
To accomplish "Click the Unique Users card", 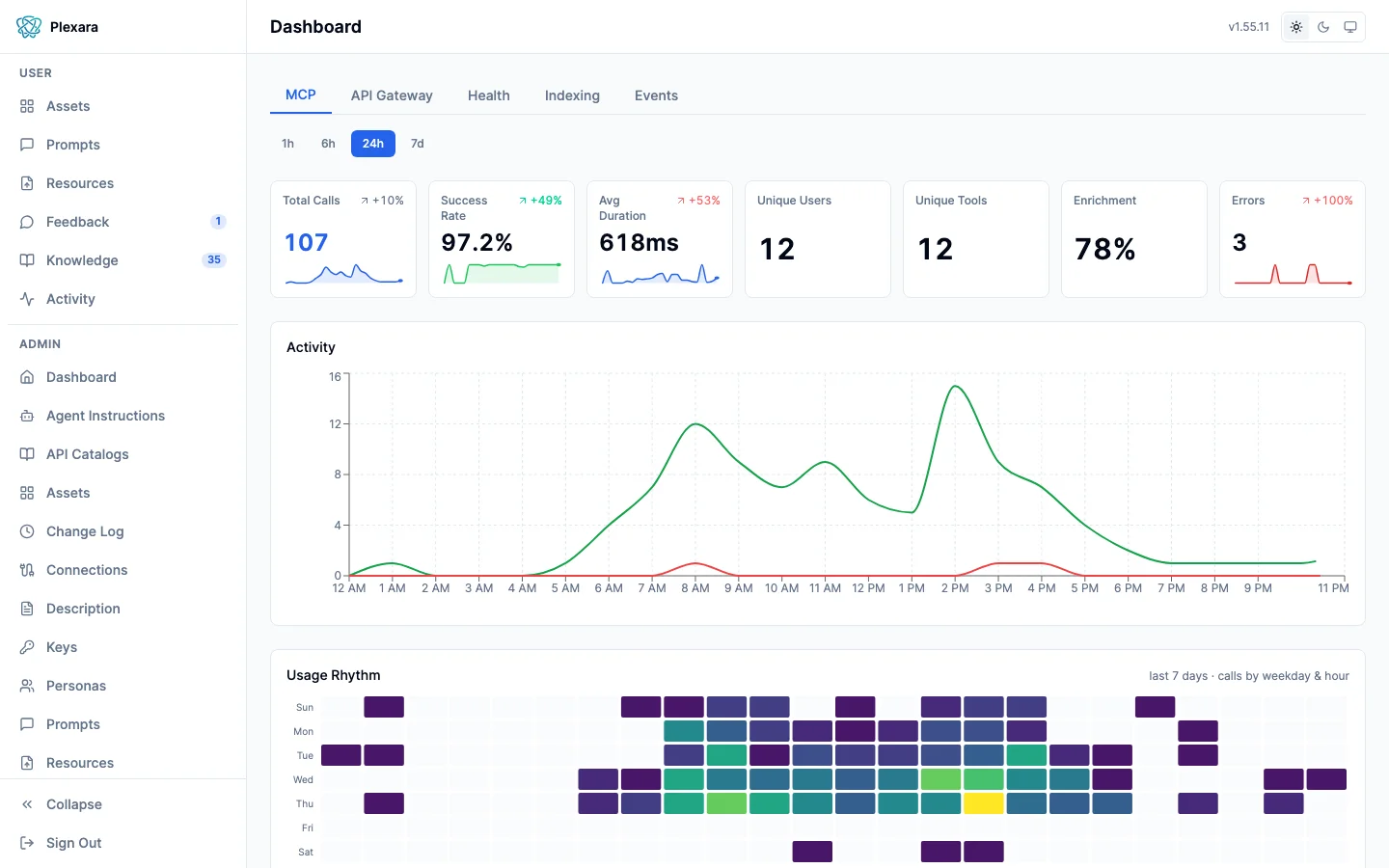I will coord(818,239).
